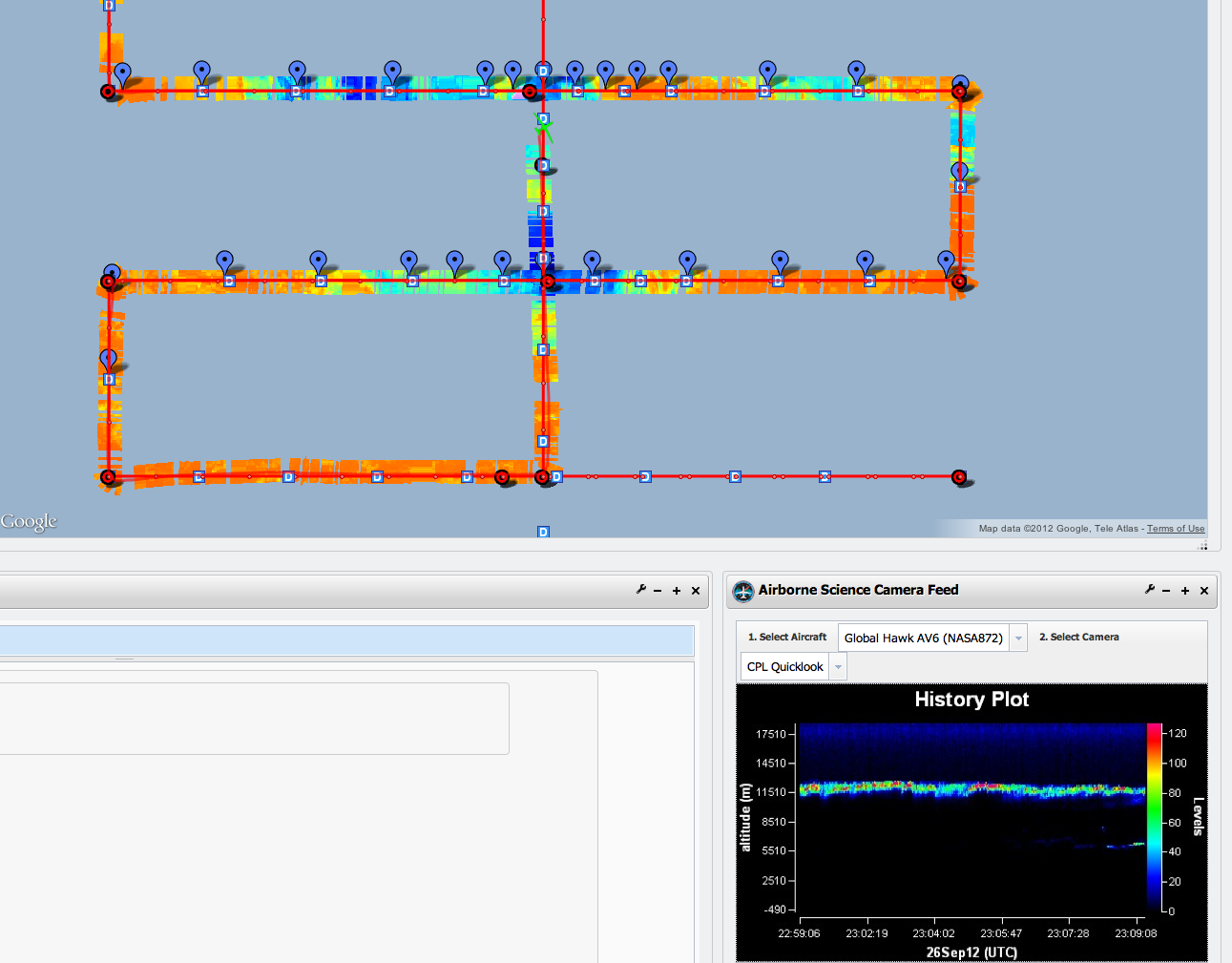
Task: Click the airplane logo beside Airborne Science title
Action: [742, 592]
